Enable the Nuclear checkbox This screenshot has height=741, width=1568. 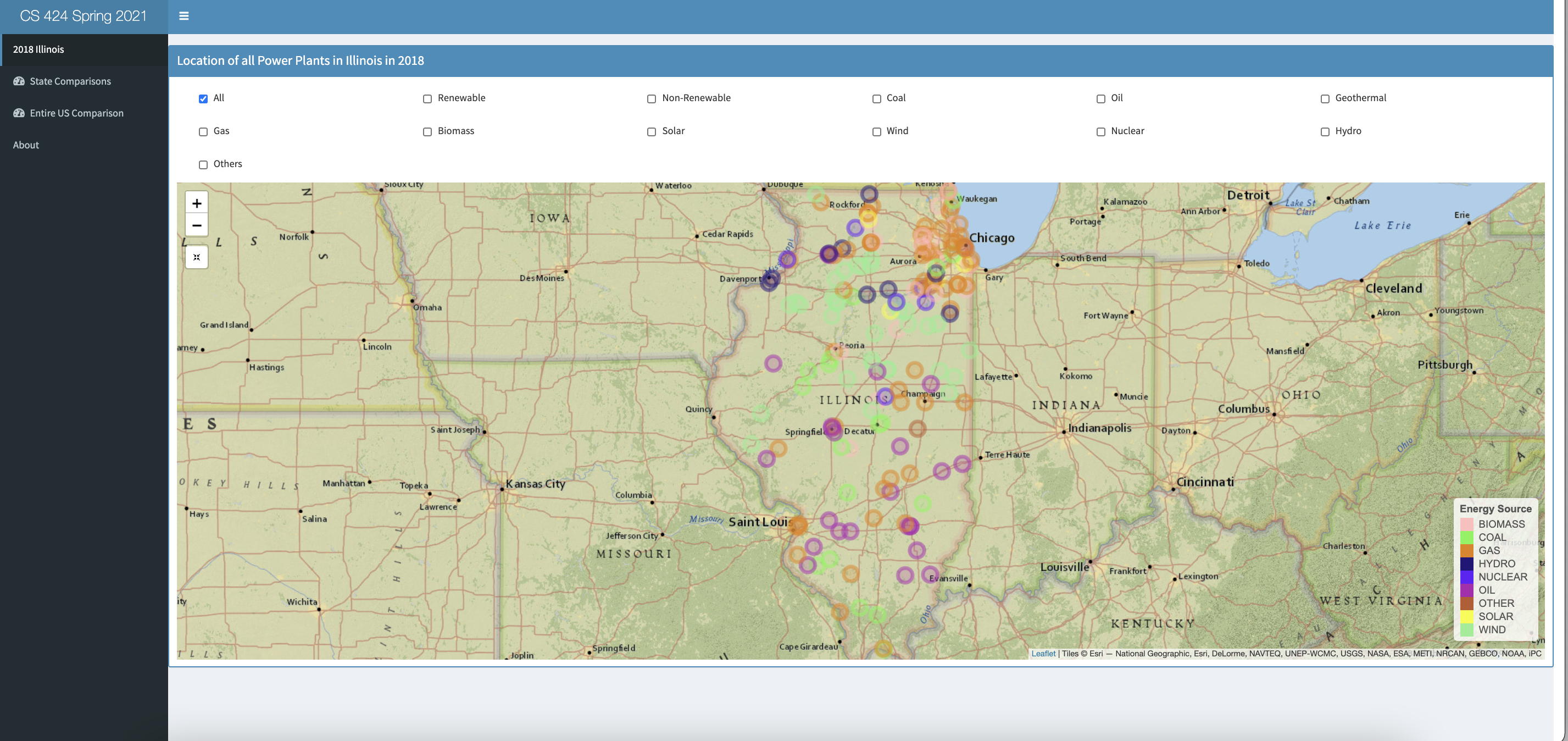[1100, 131]
